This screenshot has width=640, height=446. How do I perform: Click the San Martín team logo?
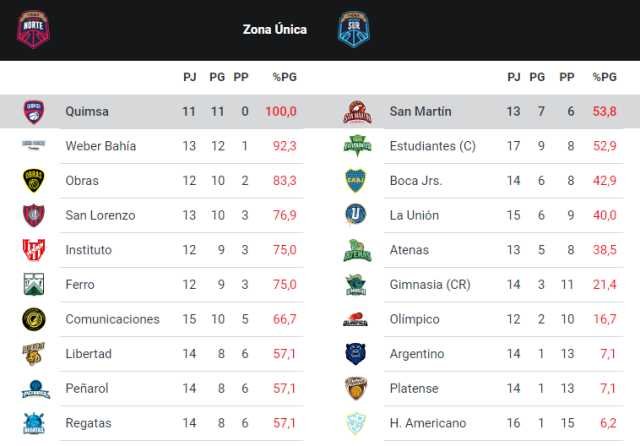[x=357, y=111]
